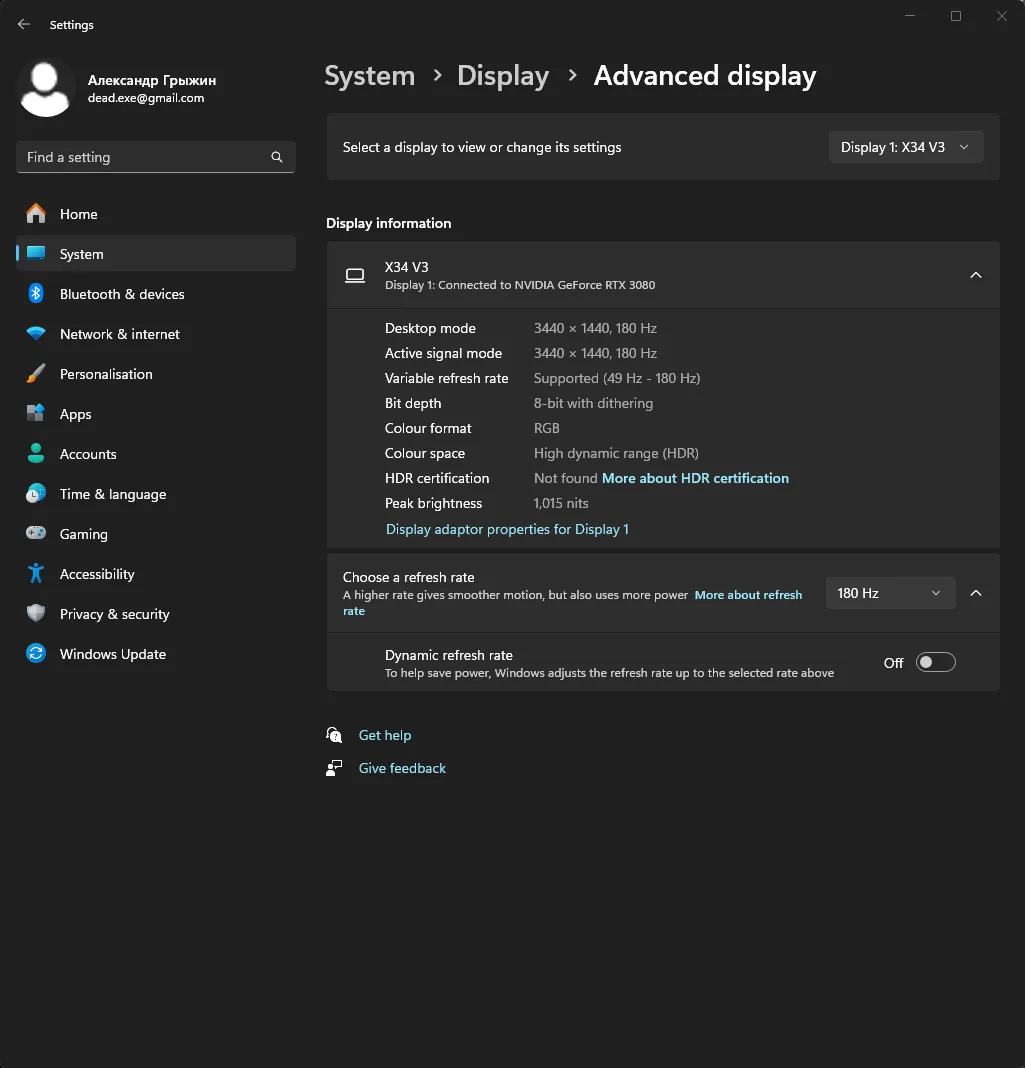1025x1068 pixels.
Task: Enable the Dynamic refresh rate toggle
Action: 936,663
